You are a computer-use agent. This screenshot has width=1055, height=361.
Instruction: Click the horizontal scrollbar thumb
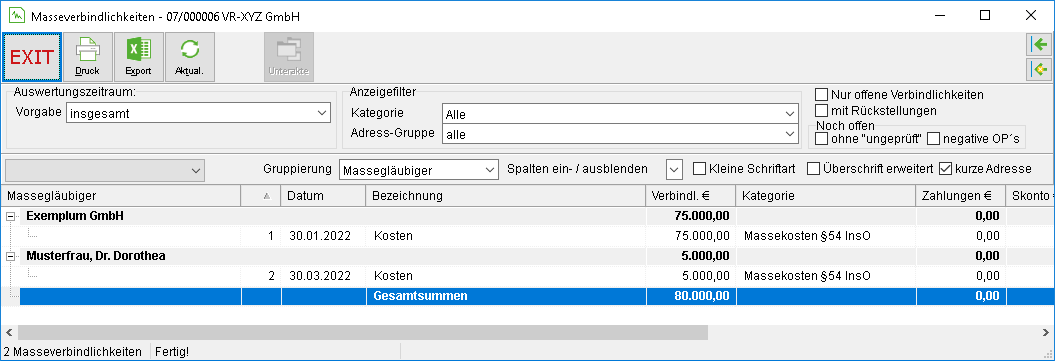tap(363, 332)
